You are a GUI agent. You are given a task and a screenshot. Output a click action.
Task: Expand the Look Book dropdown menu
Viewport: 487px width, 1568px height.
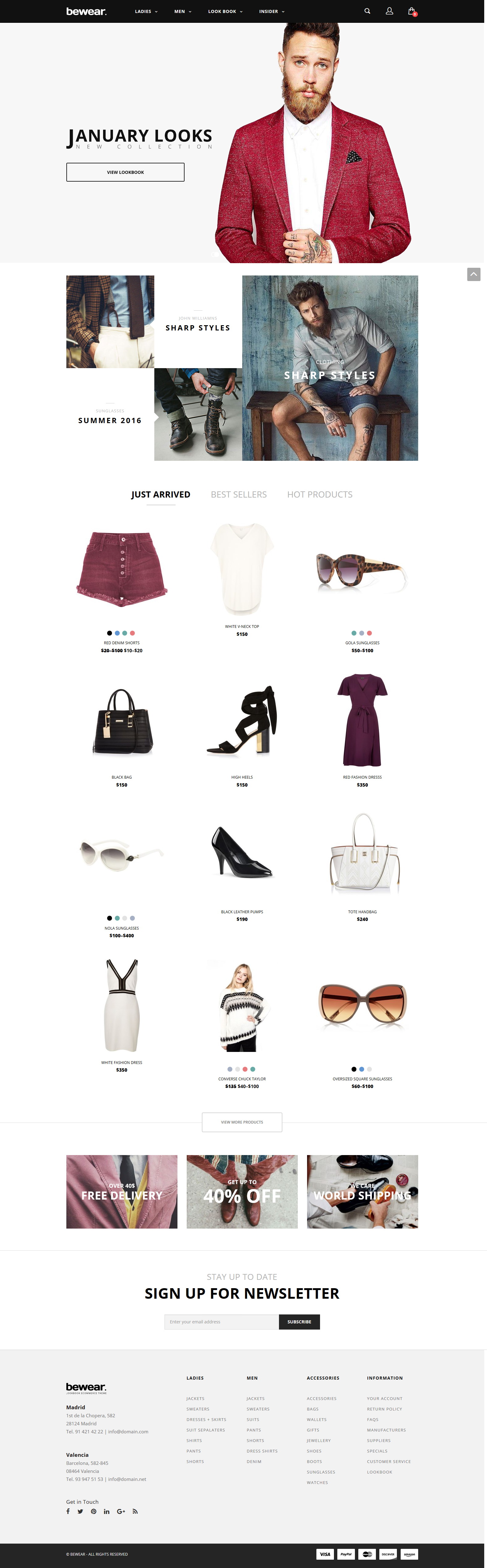[225, 11]
